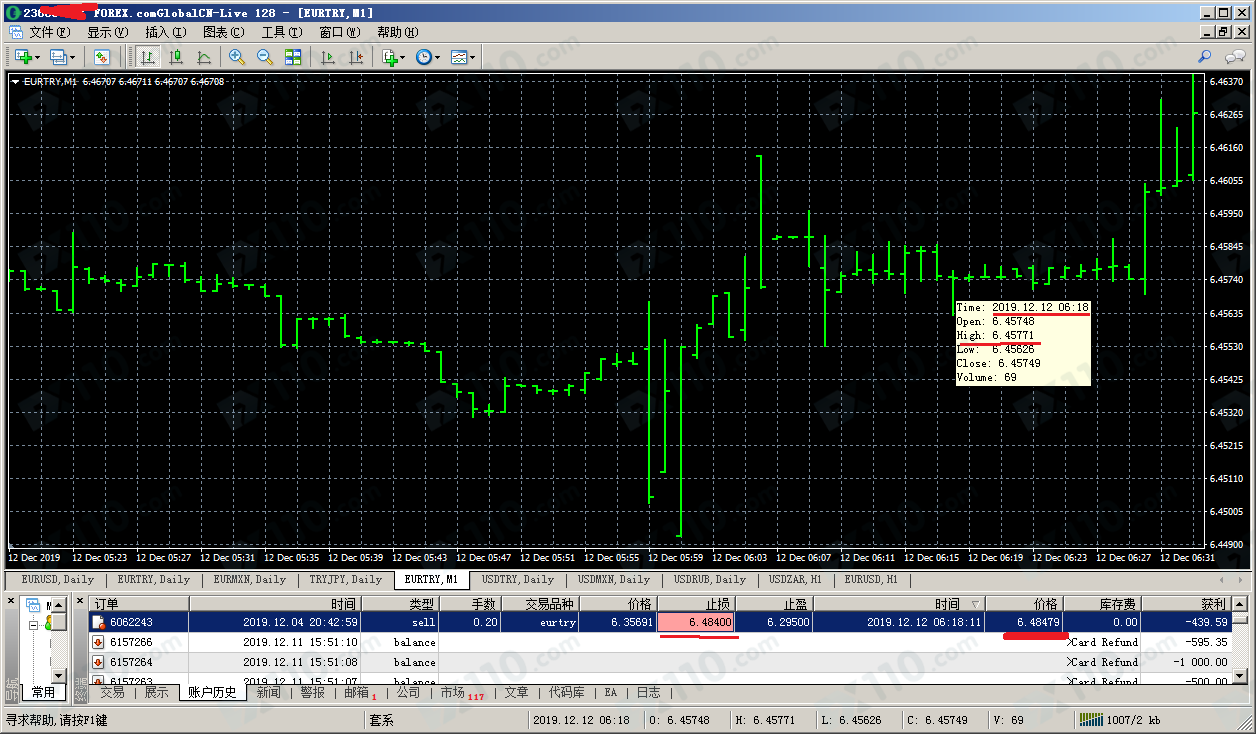The height and width of the screenshot is (734, 1256).
Task: Open the 代码库 terminal tab
Action: [566, 692]
